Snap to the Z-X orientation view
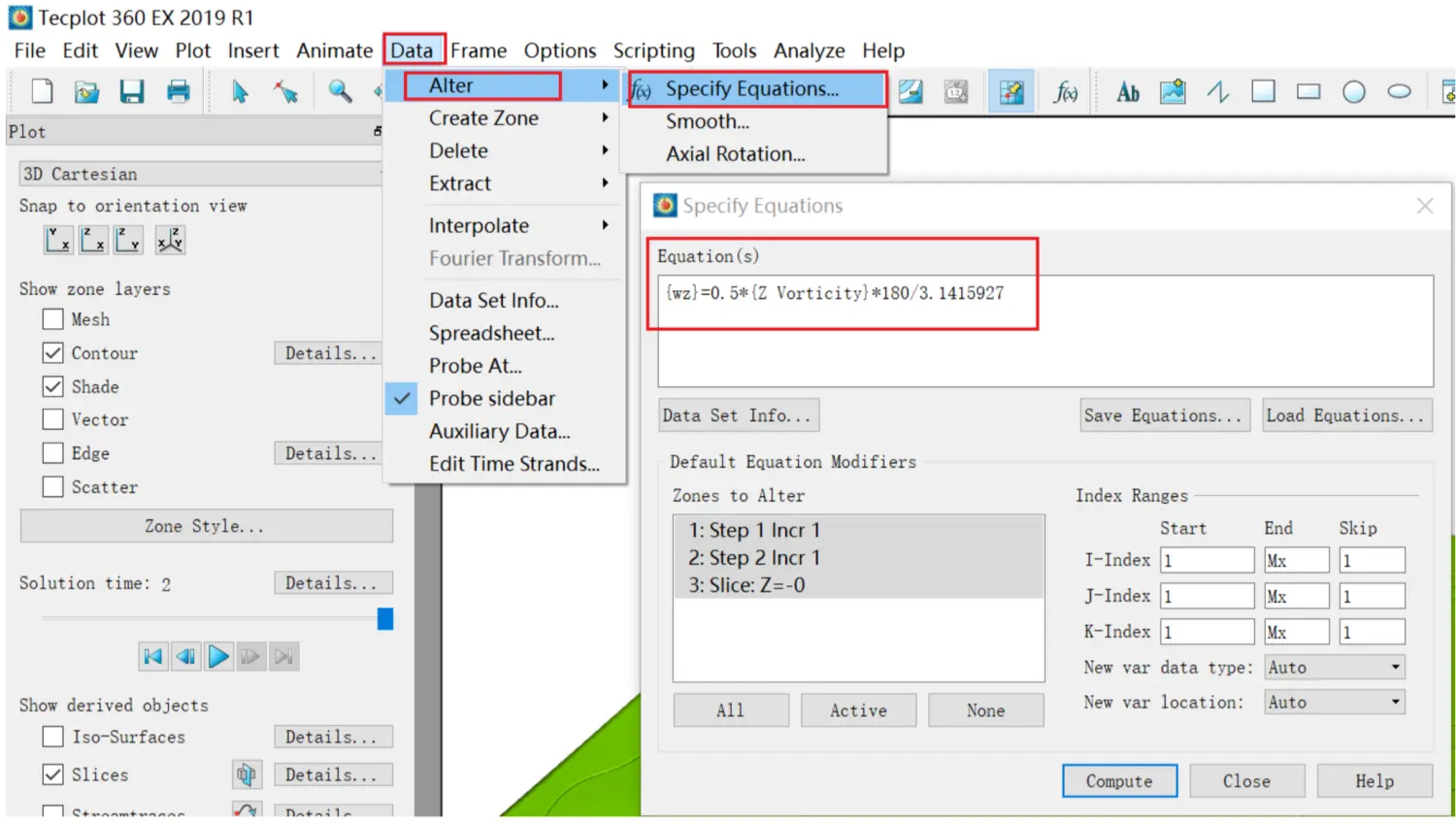Screen dimensions: 1456x824 click(x=93, y=240)
